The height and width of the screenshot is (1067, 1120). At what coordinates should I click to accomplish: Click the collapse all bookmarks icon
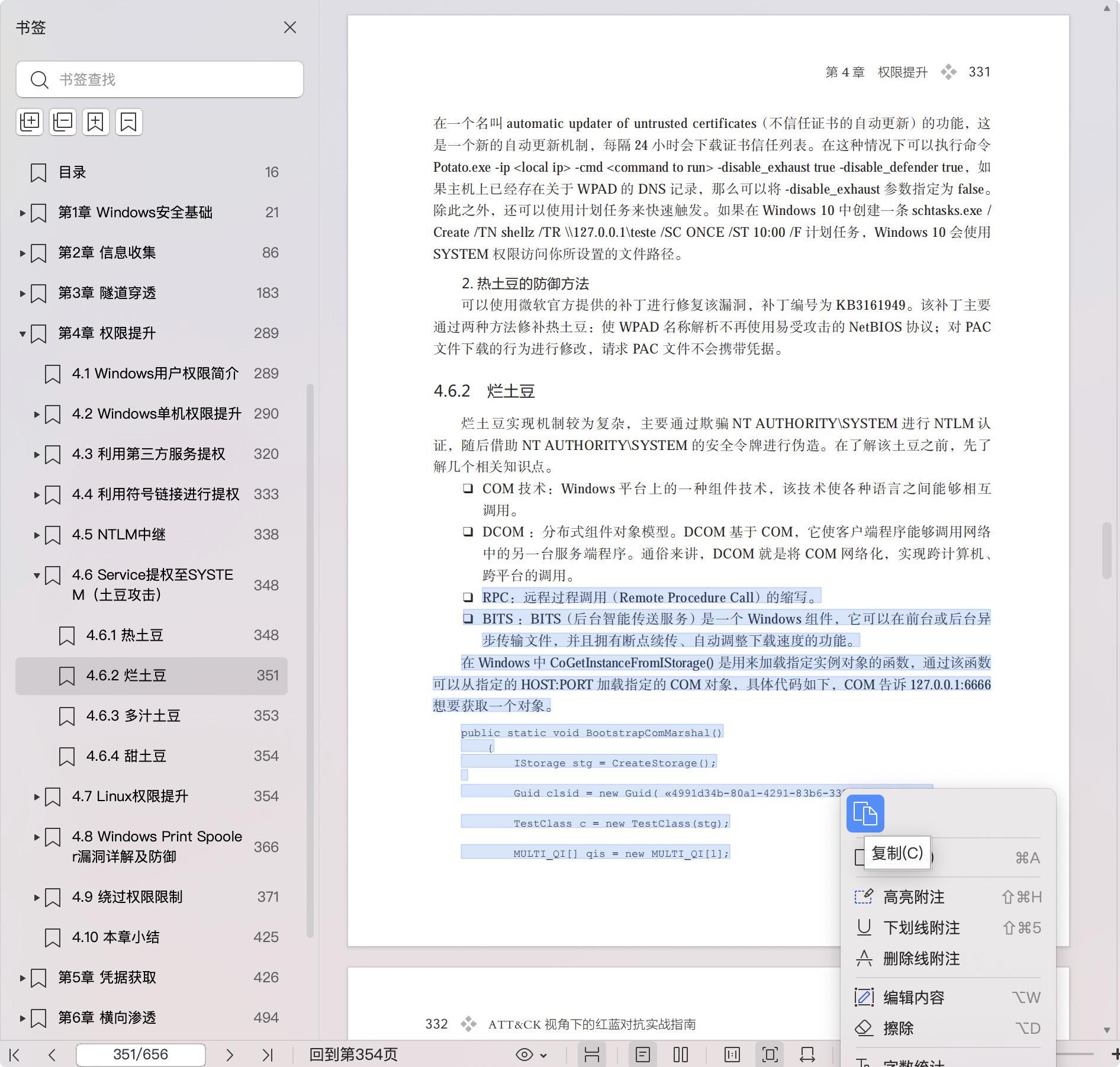point(63,122)
